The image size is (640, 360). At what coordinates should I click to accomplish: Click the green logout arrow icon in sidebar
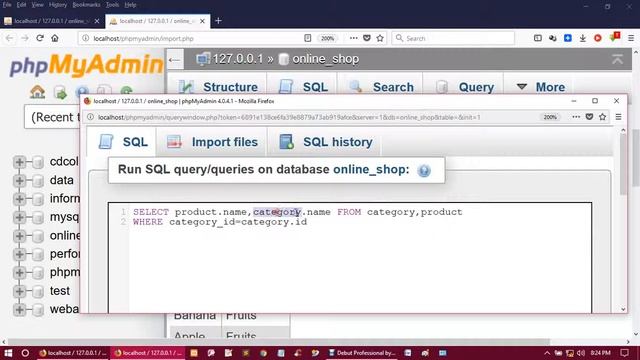click(x=60, y=93)
